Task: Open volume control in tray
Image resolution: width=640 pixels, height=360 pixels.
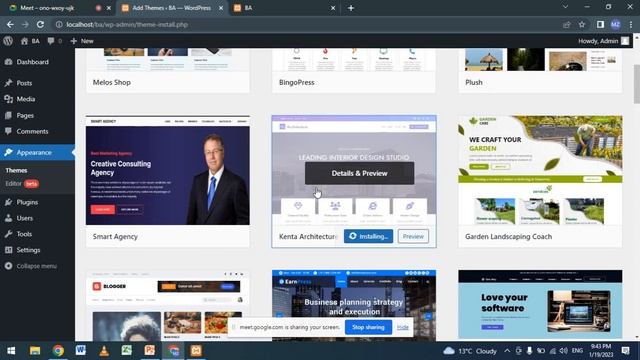Action: [564, 351]
